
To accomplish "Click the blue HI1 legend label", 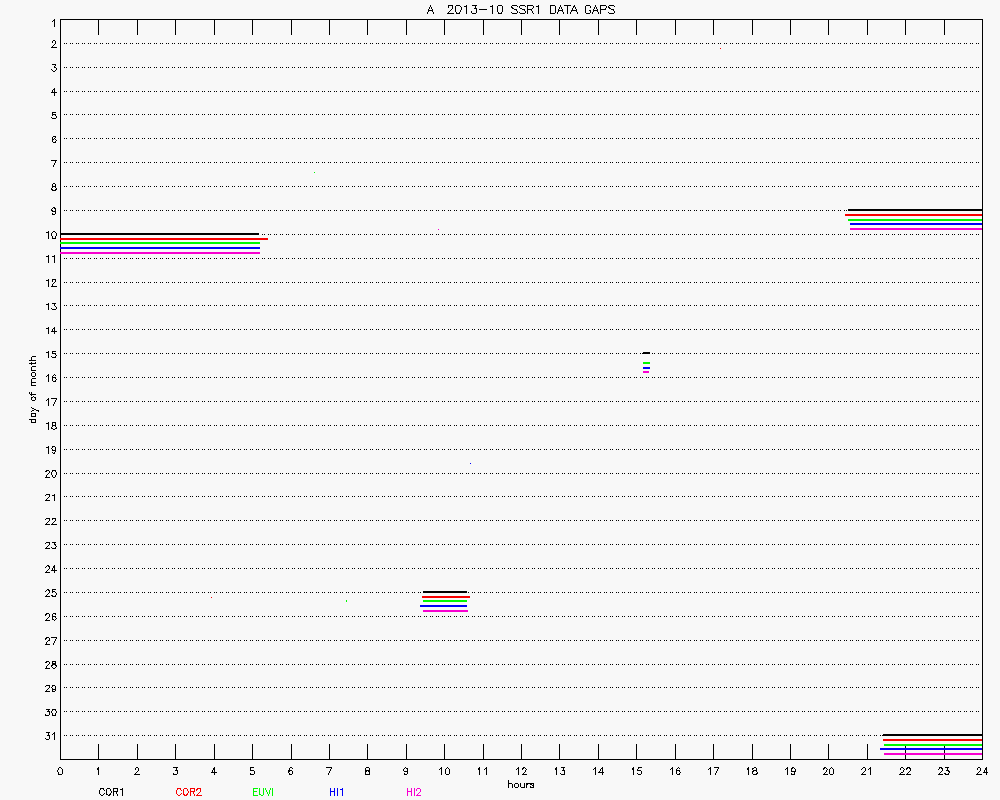I will (337, 792).
